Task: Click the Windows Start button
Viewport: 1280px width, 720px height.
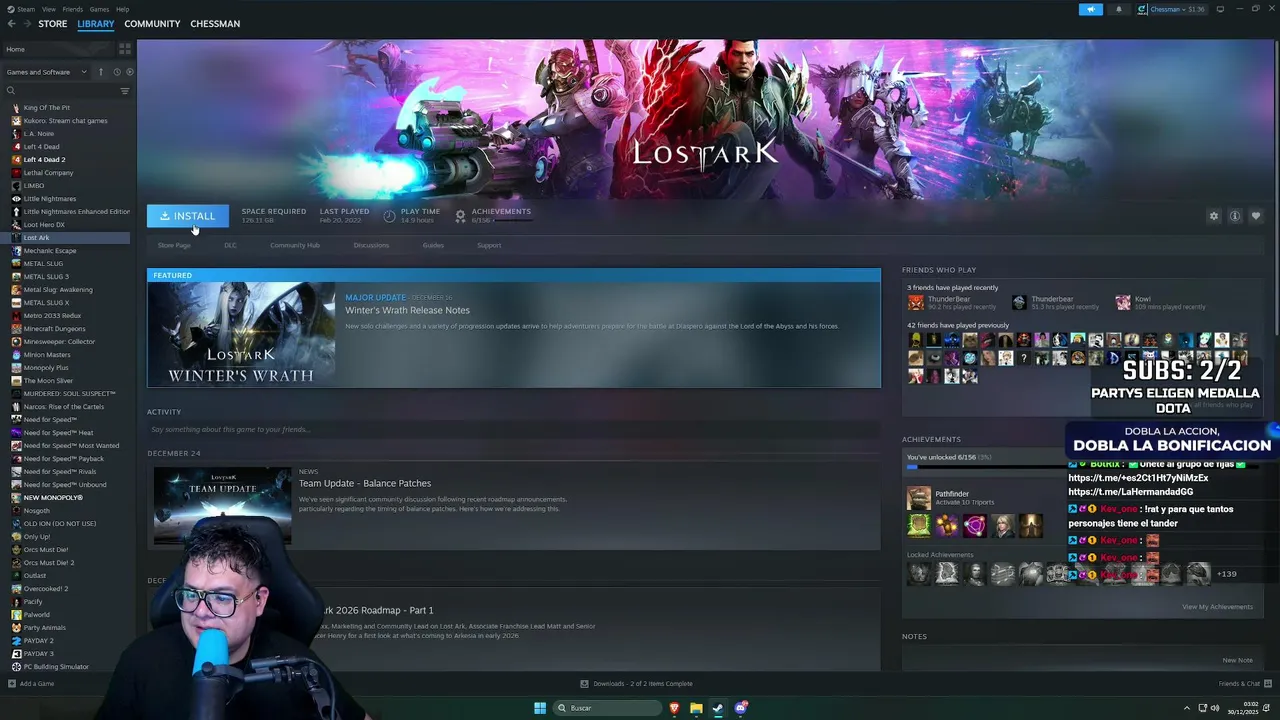Action: 540,708
